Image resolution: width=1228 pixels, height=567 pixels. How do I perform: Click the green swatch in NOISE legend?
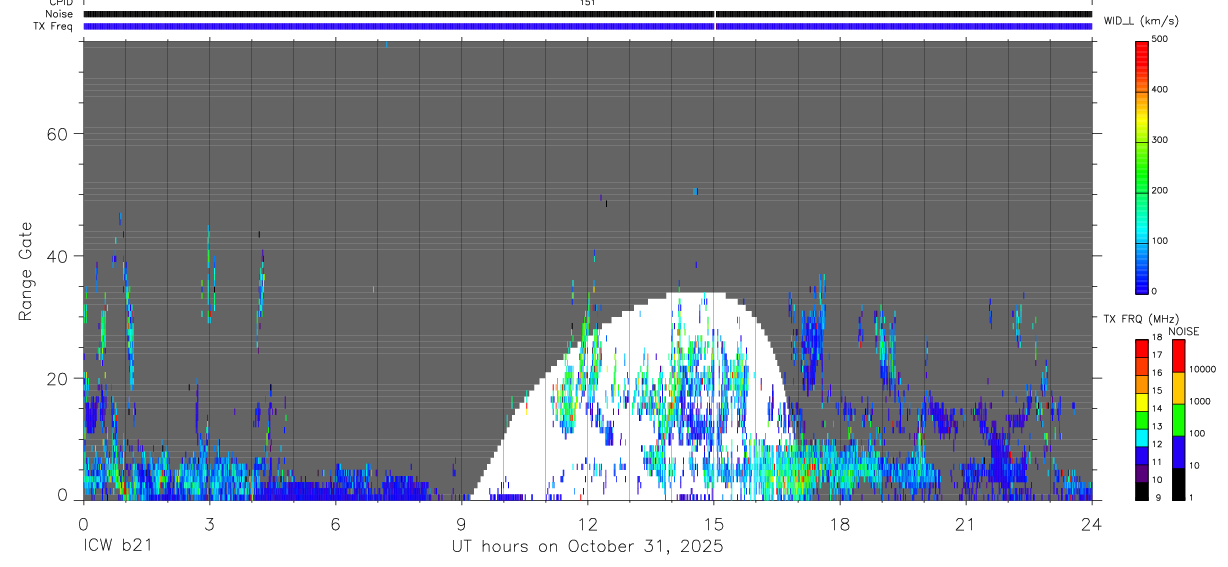[1178, 420]
